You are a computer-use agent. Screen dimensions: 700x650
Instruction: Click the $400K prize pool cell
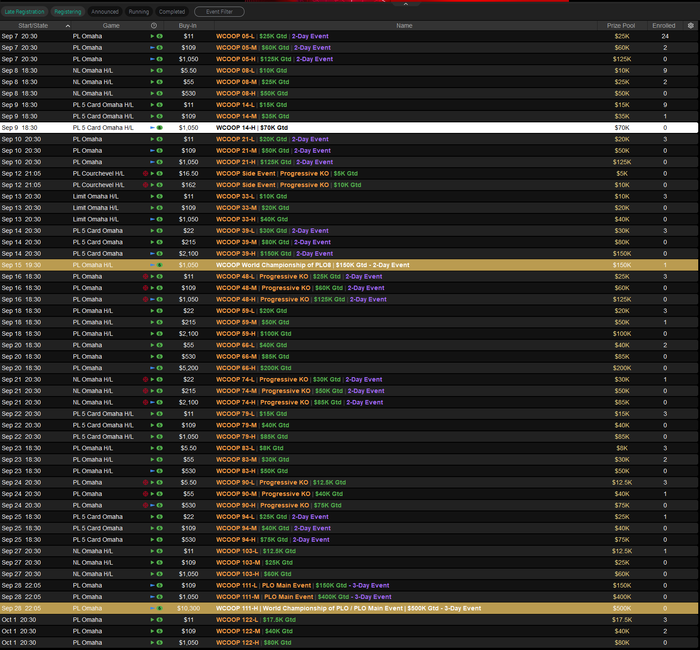point(622,597)
